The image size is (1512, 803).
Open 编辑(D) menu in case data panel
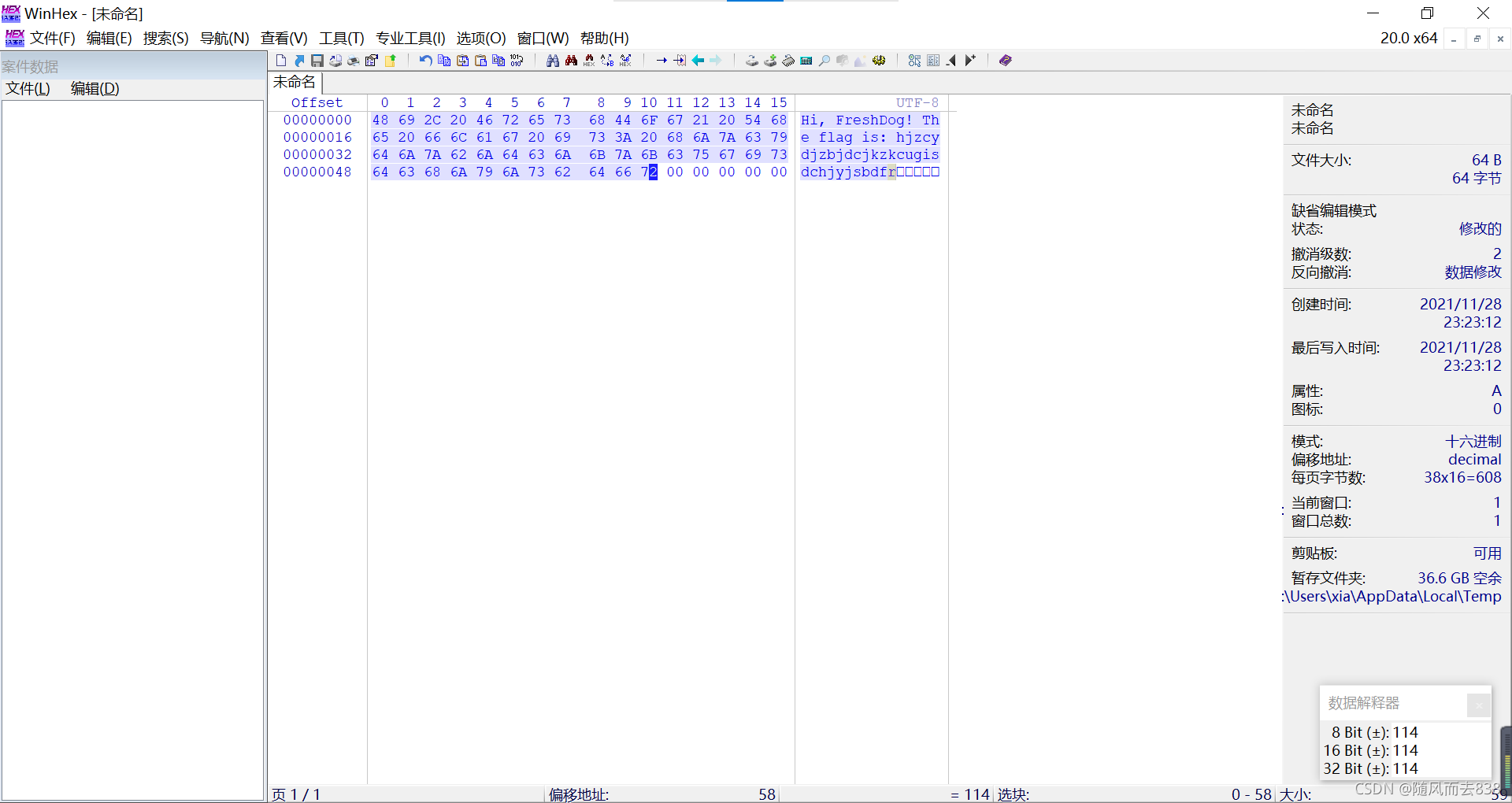click(95, 88)
